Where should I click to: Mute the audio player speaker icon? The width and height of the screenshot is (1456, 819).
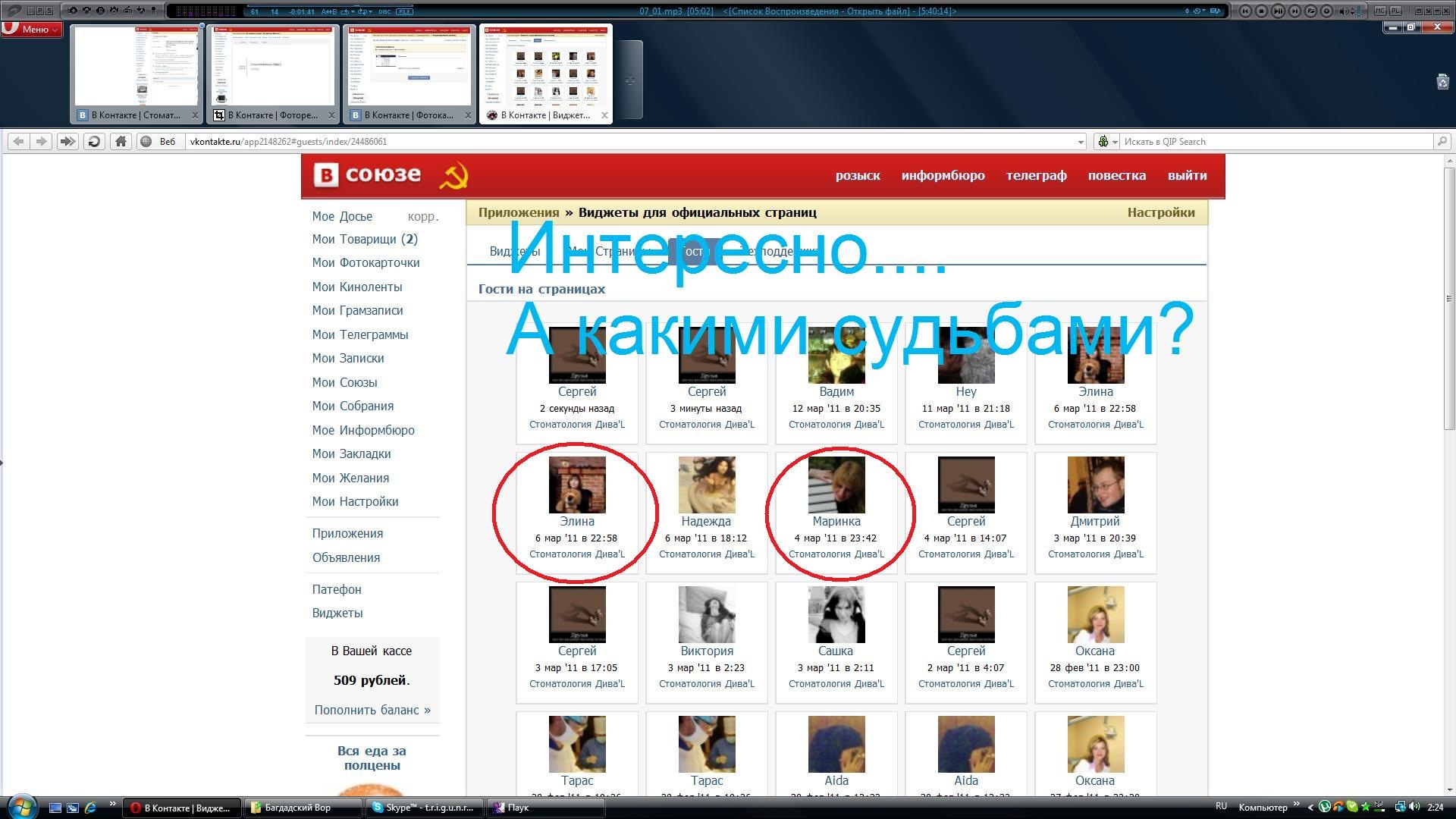click(x=1343, y=11)
